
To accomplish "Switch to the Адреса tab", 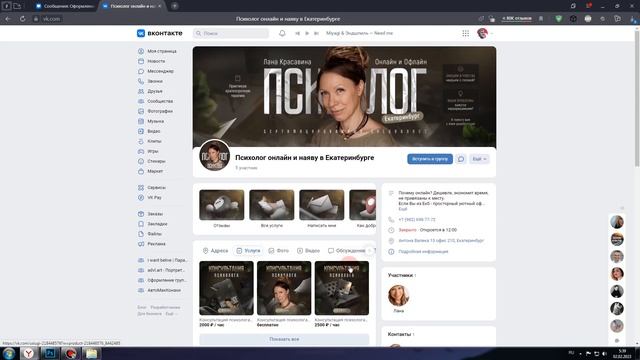I will point(216,251).
